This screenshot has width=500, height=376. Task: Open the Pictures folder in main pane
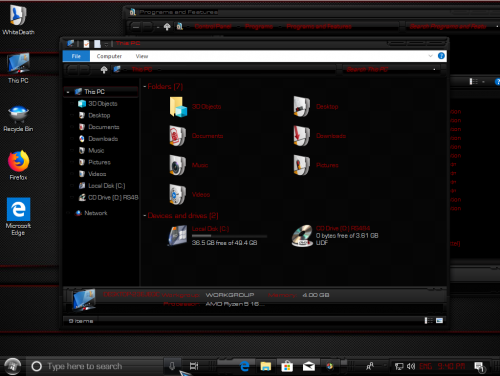[302, 165]
